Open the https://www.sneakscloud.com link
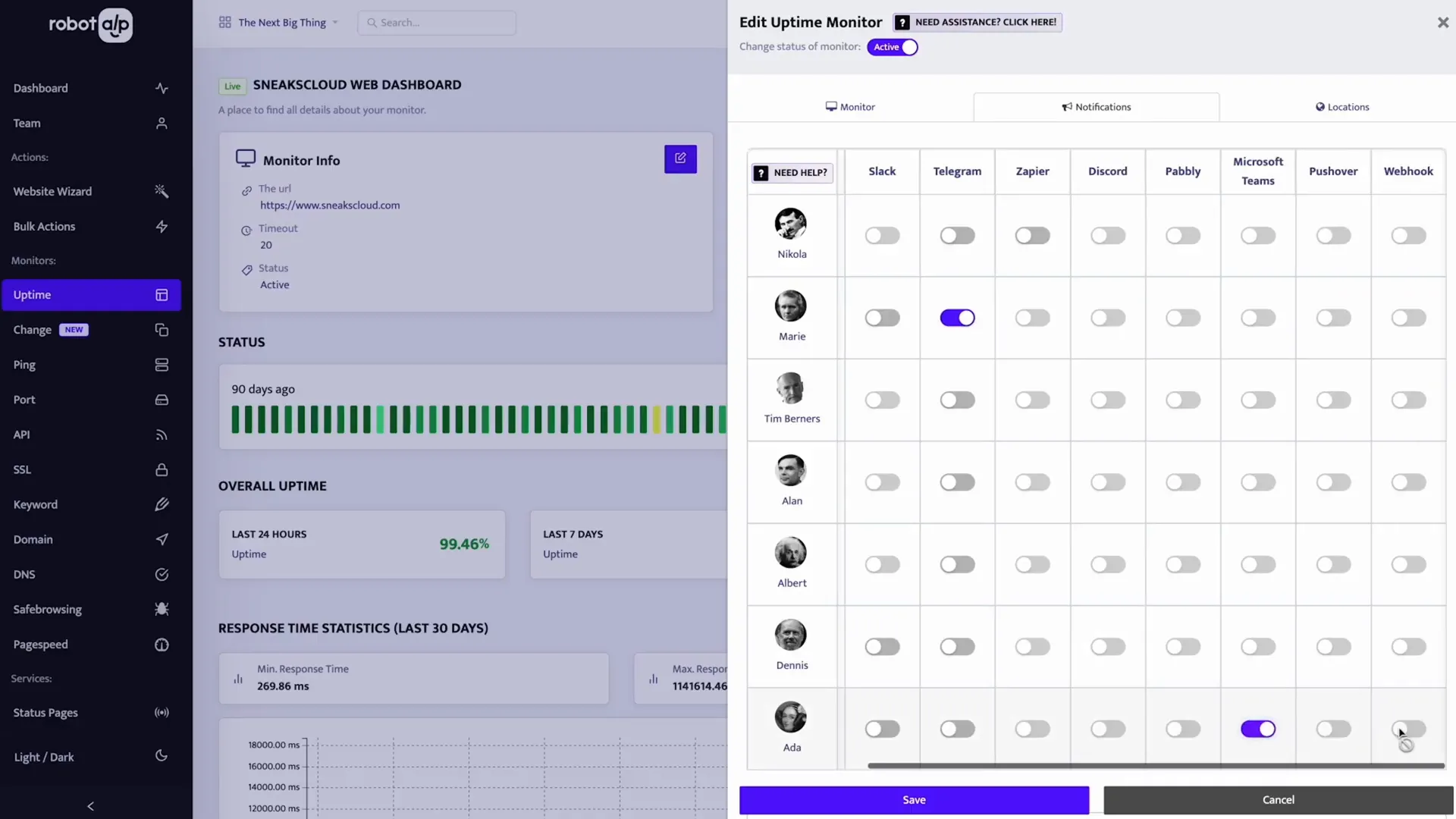 [x=330, y=206]
